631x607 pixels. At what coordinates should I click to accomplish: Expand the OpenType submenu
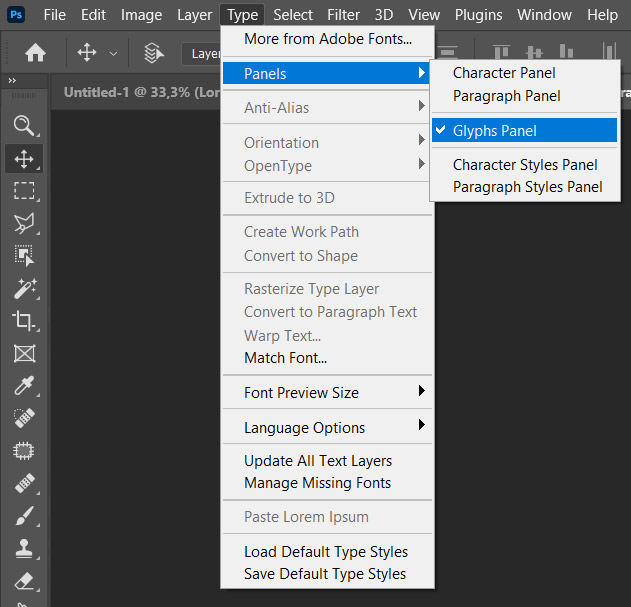327,165
